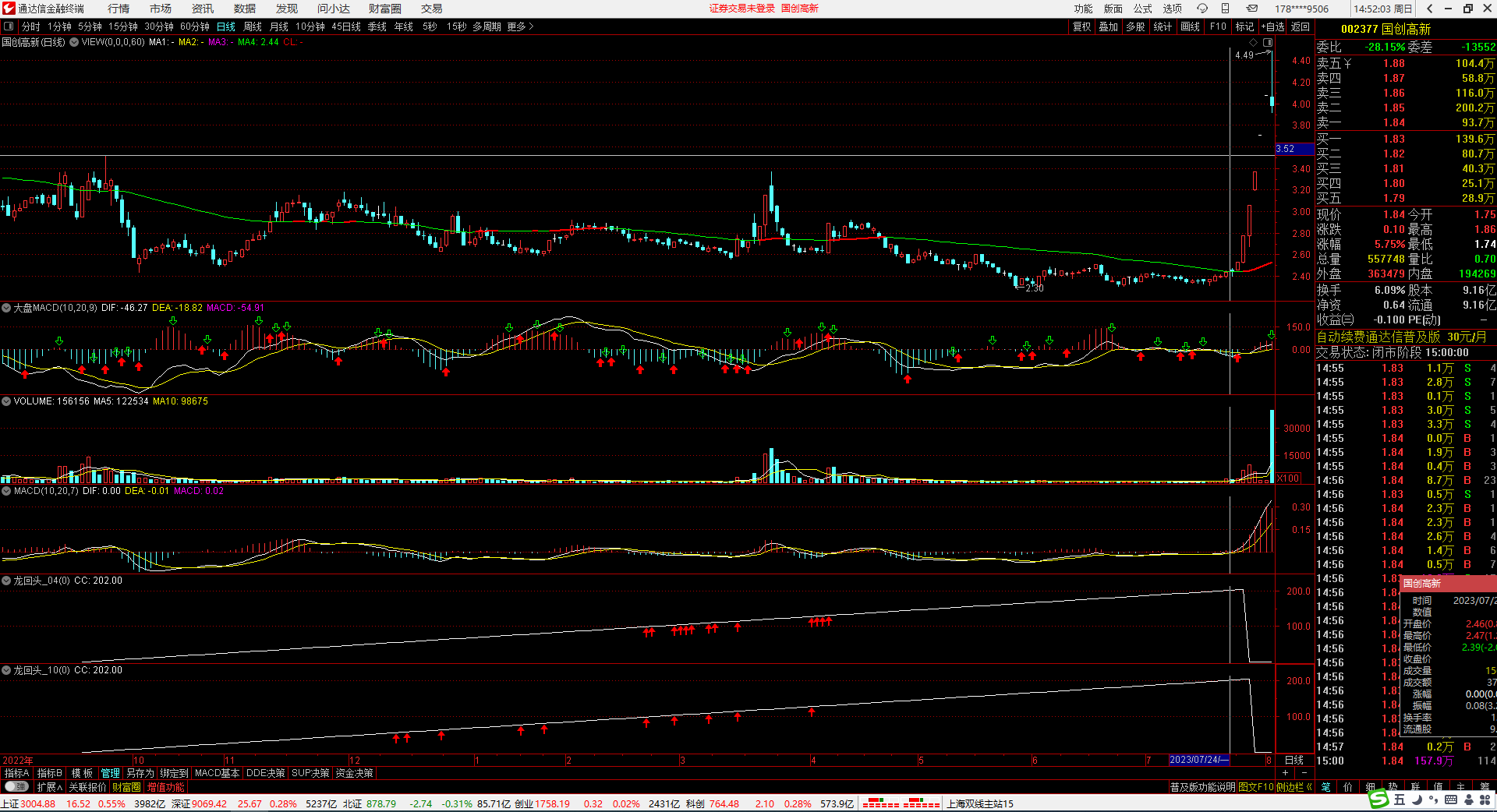
Task: Toggle the 龙回头_04 panel circle button
Action: (6, 581)
